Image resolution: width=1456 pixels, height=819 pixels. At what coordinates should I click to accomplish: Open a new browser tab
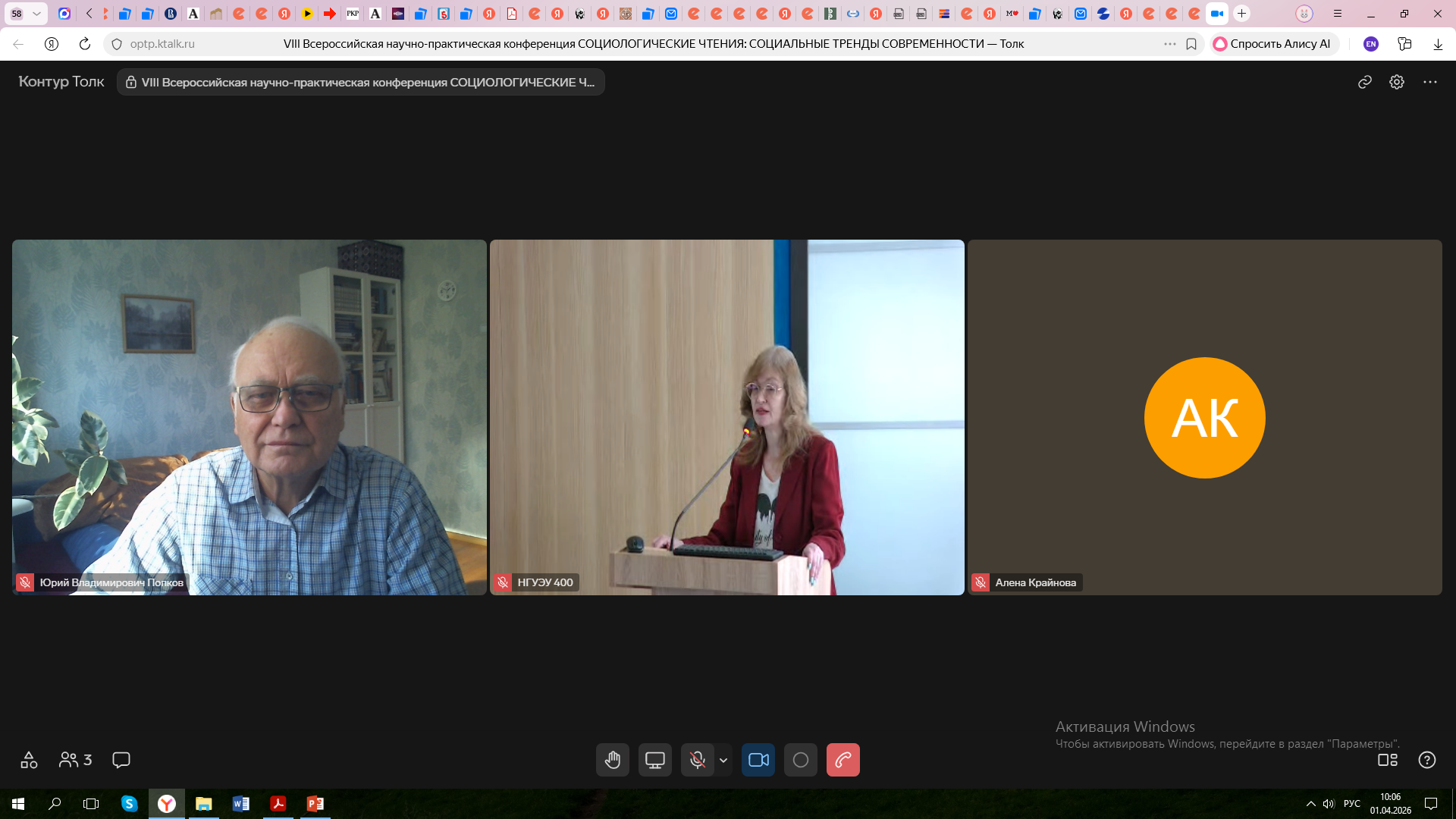[x=1241, y=14]
